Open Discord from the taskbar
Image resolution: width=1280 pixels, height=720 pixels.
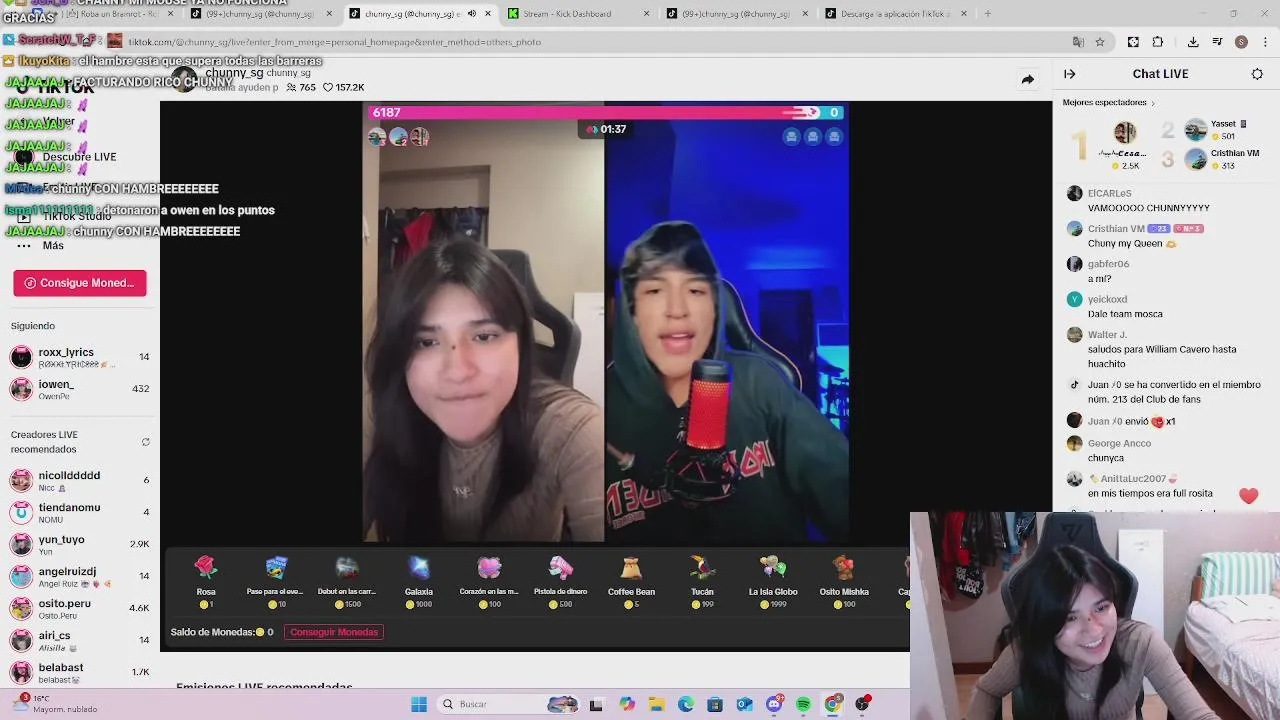coord(774,704)
